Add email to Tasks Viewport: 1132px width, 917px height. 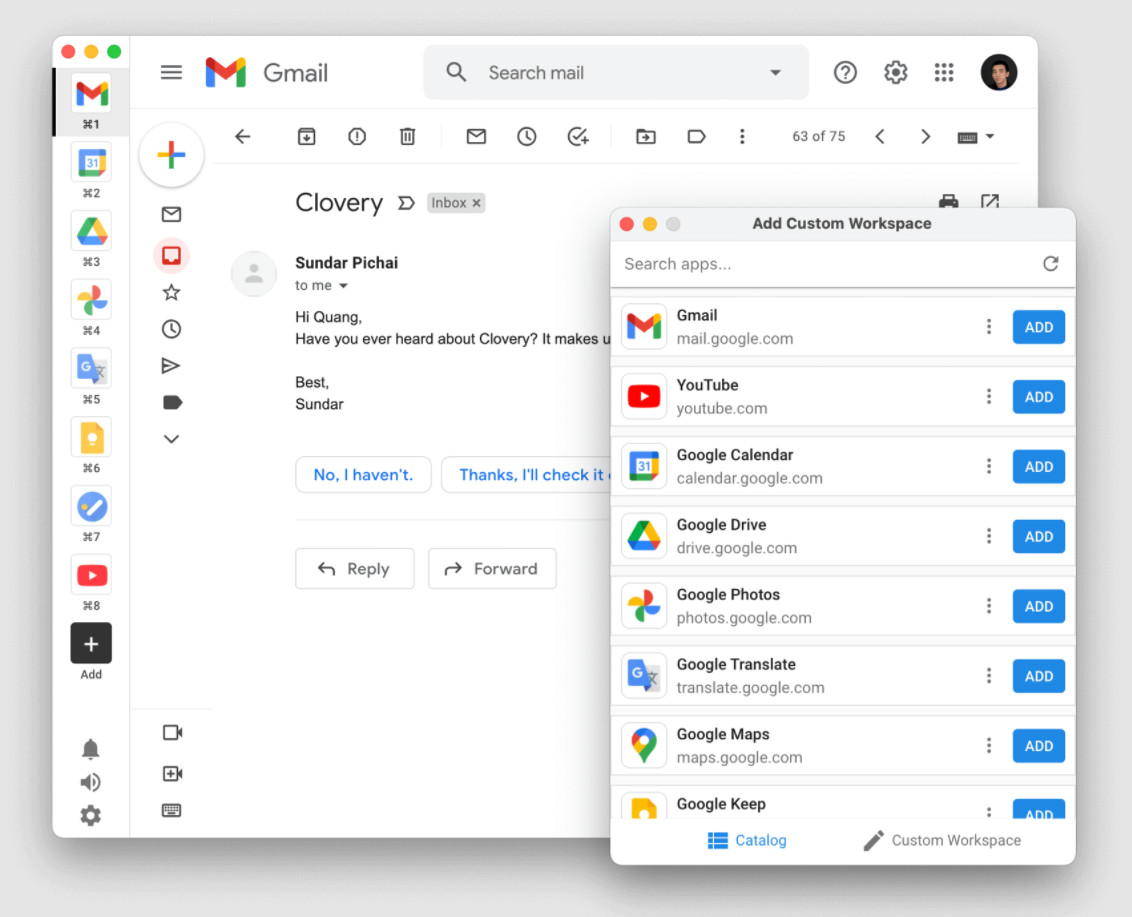[x=578, y=136]
